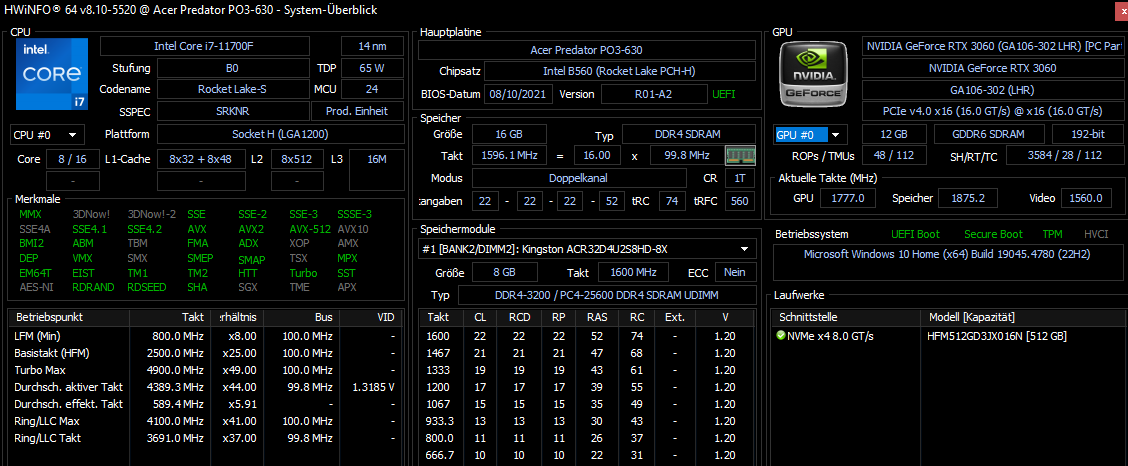Viewport: 1128px width, 466px height.
Task: Click the SSE4.2 feature flag
Action: click(145, 229)
